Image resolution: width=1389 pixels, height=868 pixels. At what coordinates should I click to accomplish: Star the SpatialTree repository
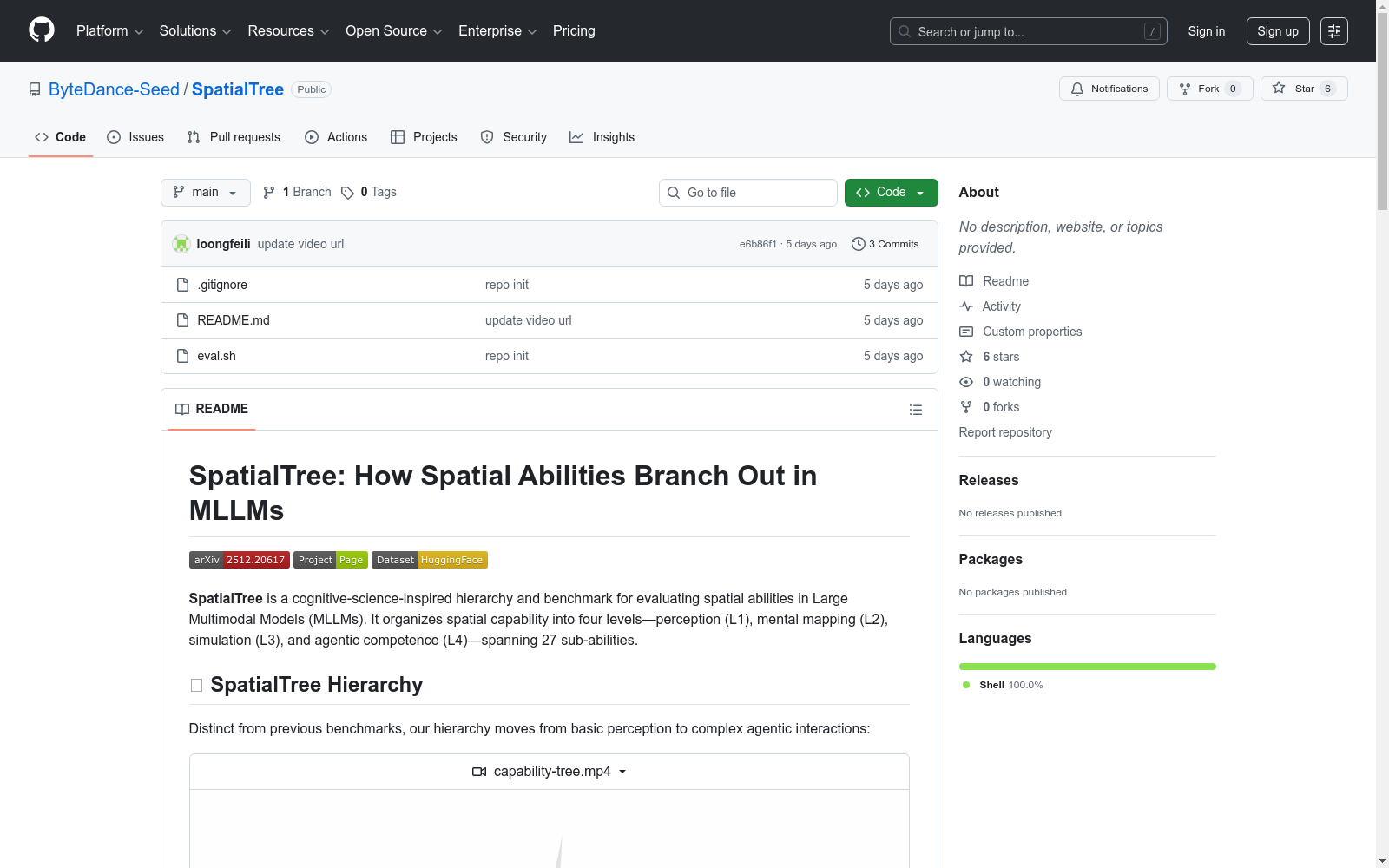(x=1304, y=89)
